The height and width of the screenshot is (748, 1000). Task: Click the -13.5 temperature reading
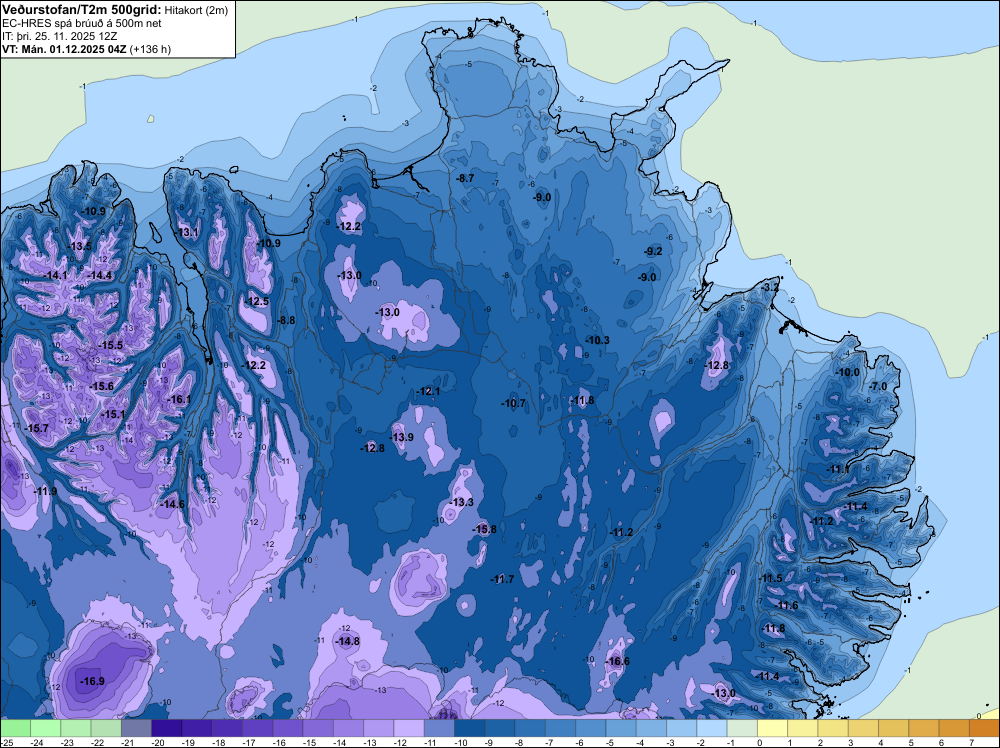[x=80, y=246]
